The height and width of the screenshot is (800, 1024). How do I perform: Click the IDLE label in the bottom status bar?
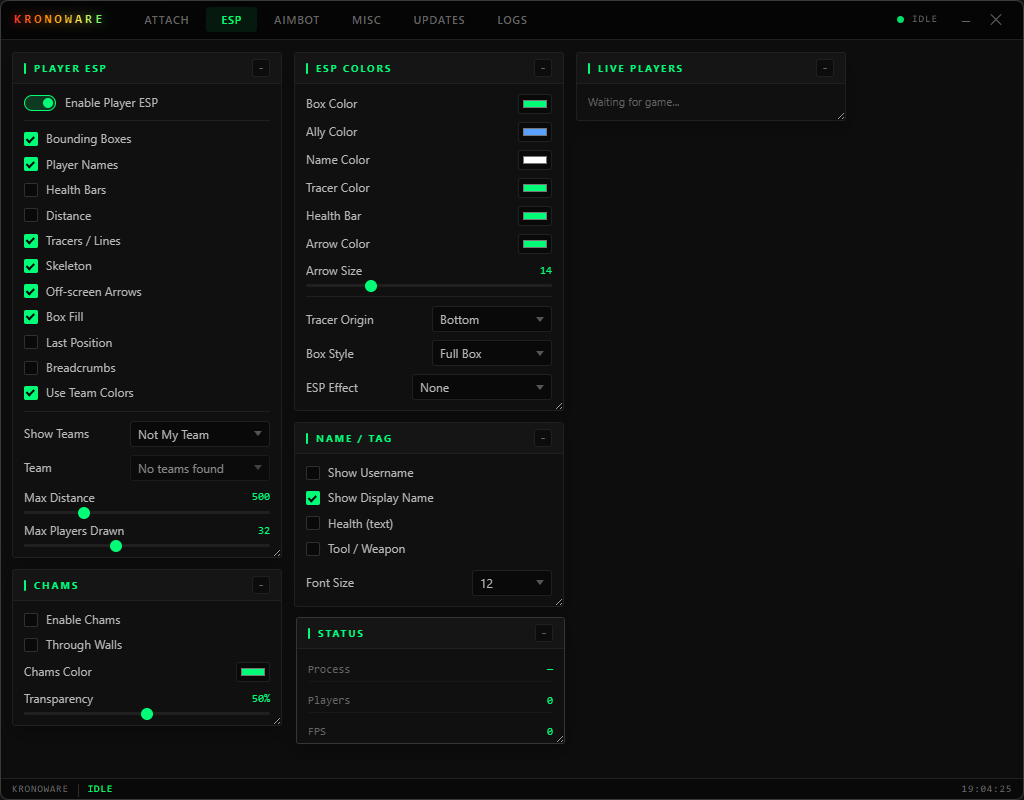coord(100,789)
